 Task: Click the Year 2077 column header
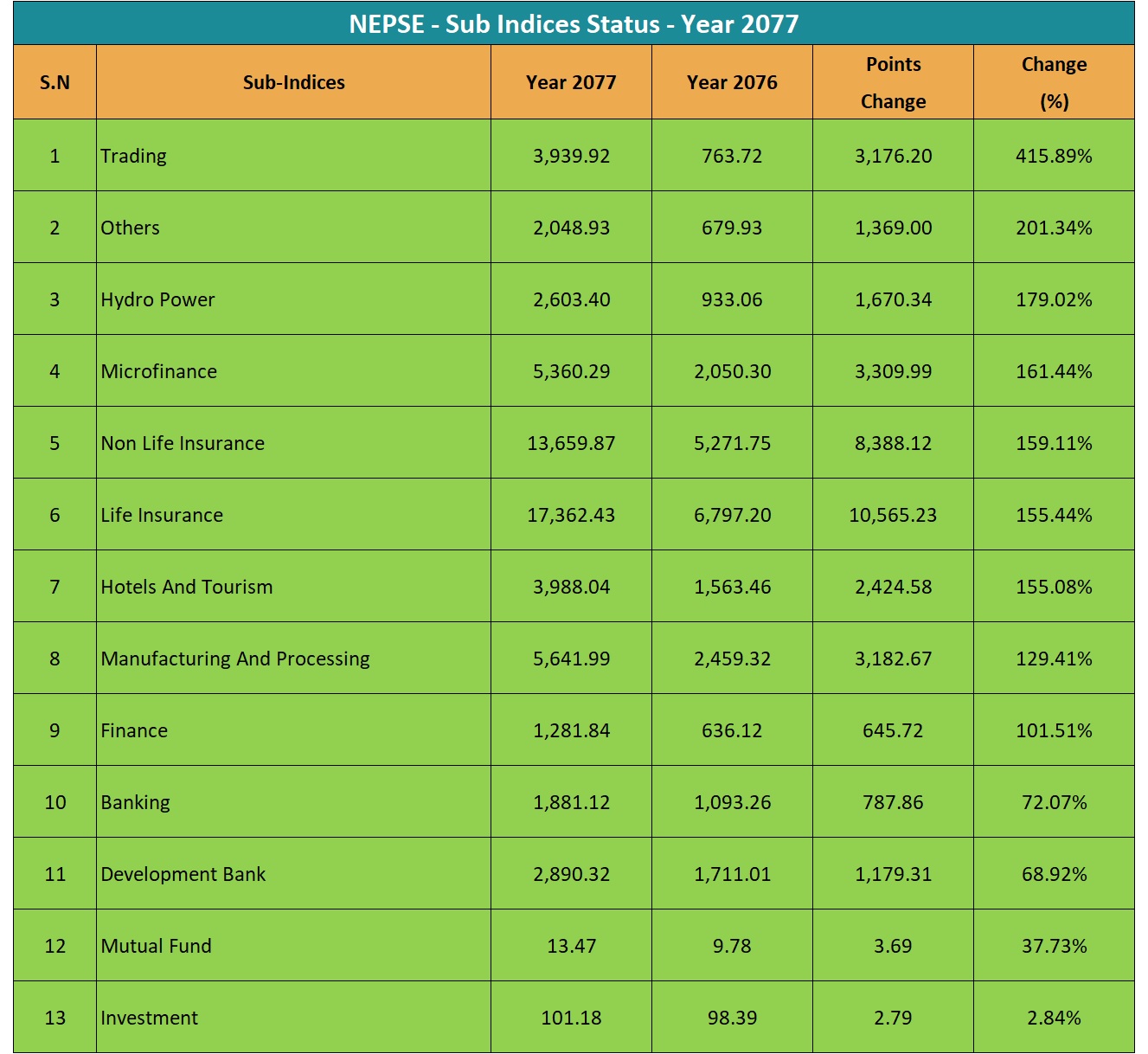click(x=571, y=82)
